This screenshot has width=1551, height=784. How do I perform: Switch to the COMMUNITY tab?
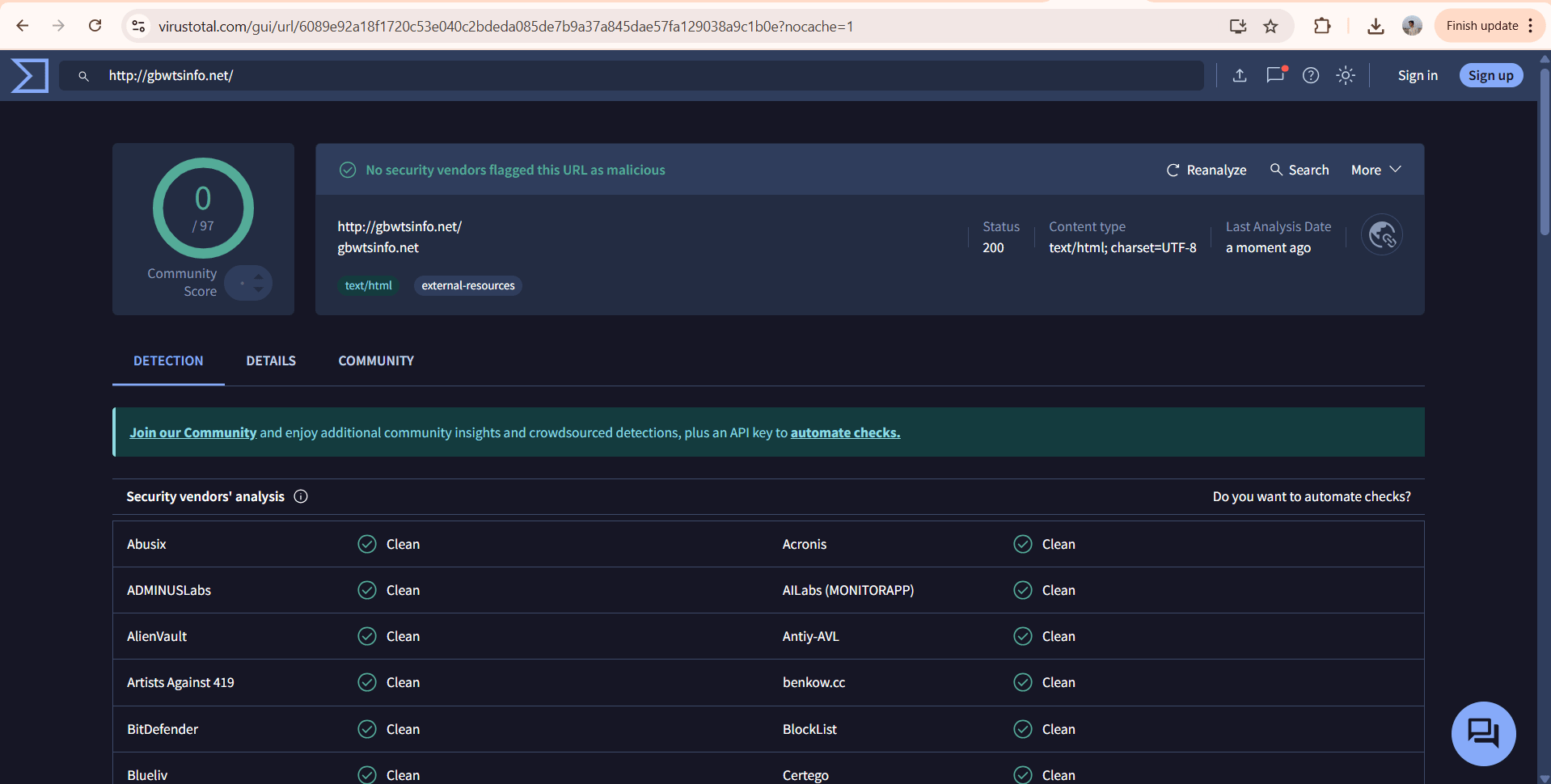click(376, 360)
